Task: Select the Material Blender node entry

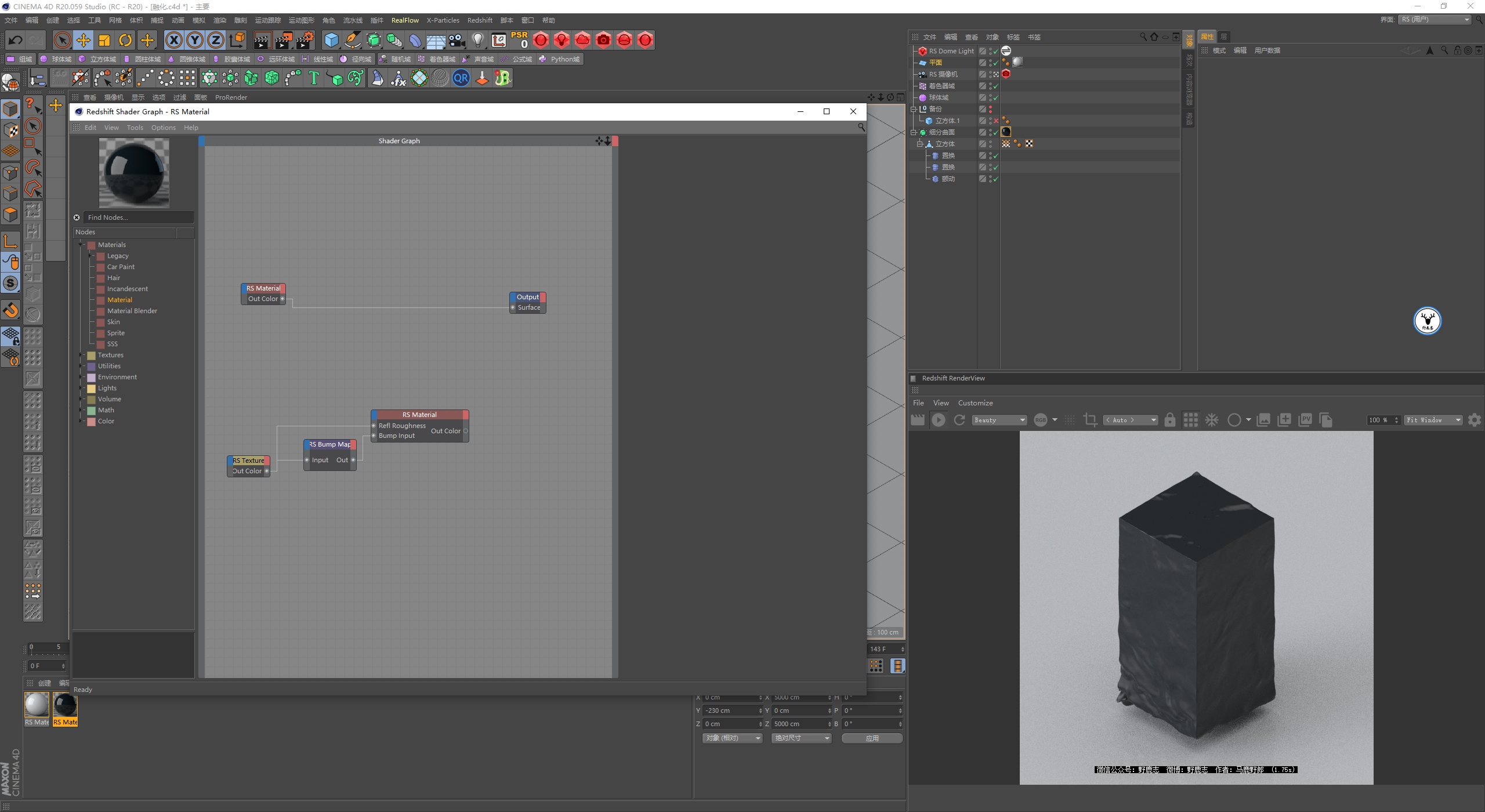Action: 132,311
